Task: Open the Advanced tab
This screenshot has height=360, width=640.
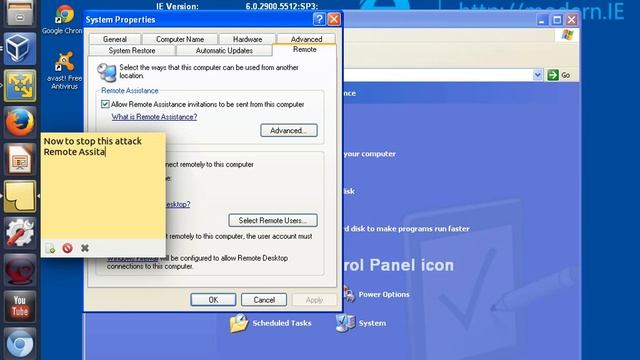Action: [306, 39]
